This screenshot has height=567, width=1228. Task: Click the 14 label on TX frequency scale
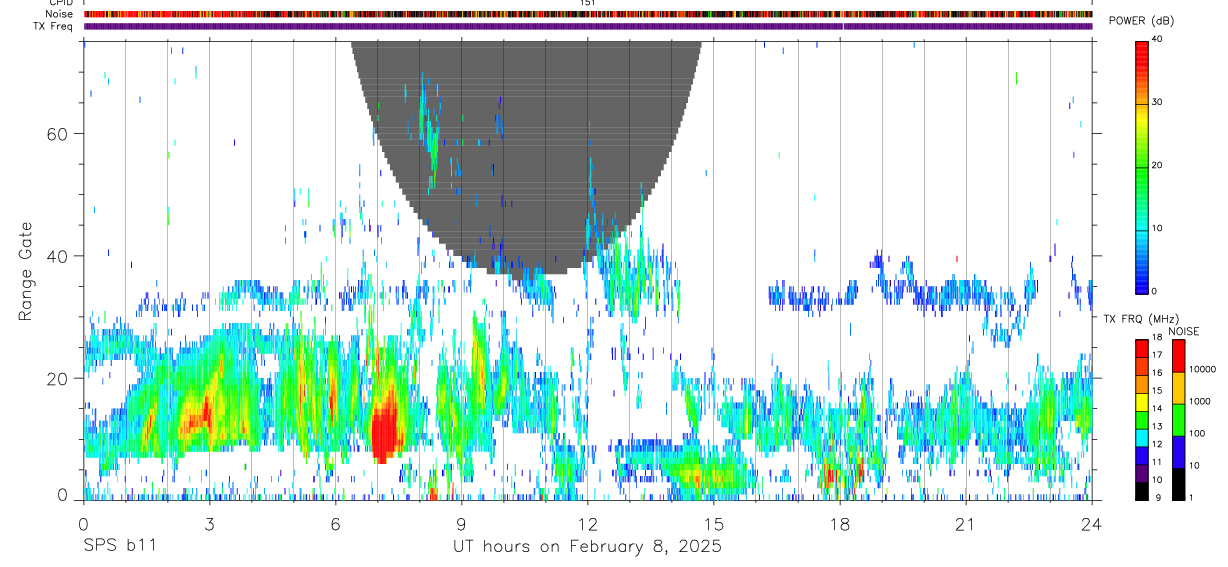pos(1158,409)
